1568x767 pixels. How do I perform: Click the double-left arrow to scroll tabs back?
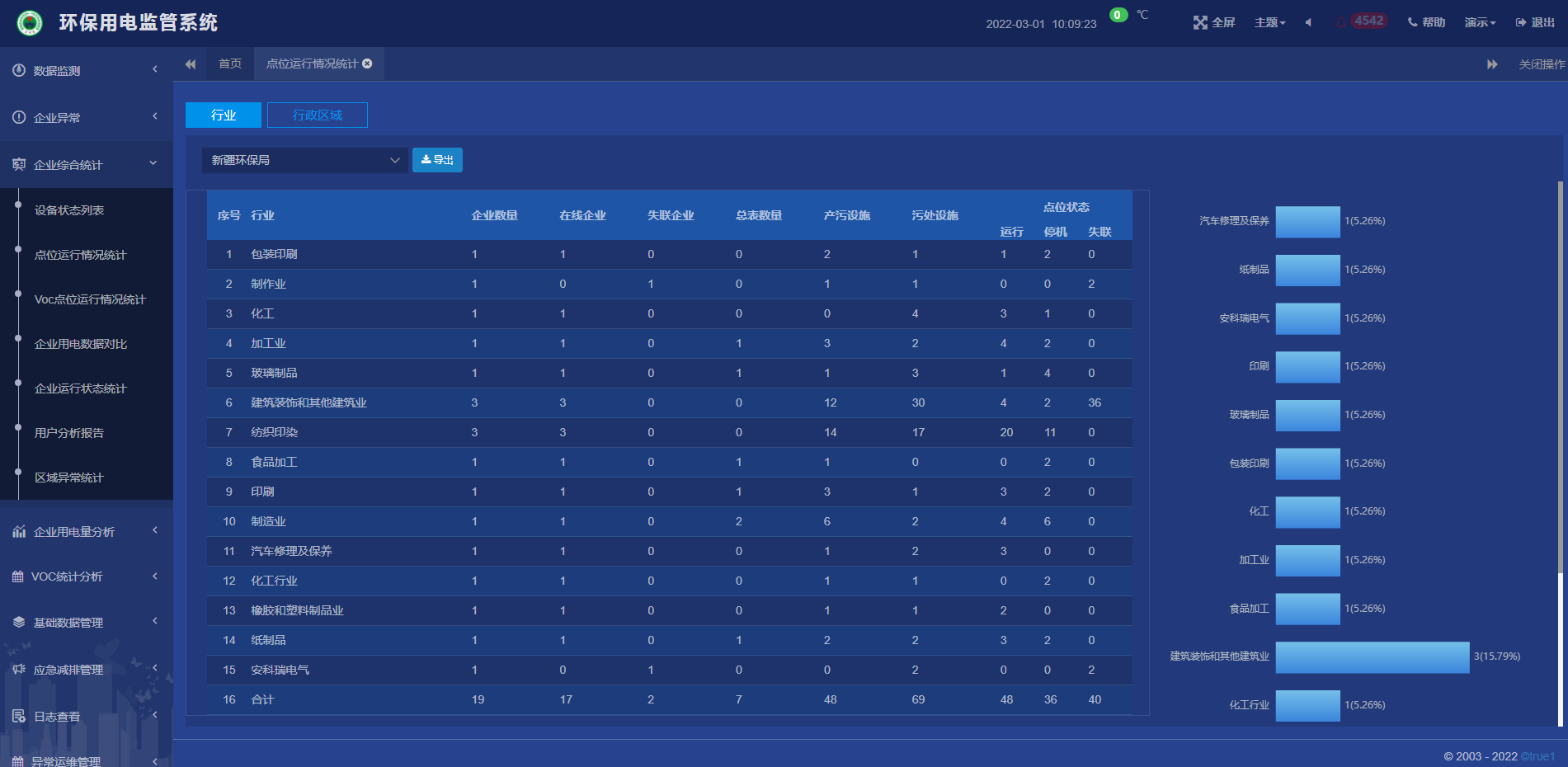191,64
